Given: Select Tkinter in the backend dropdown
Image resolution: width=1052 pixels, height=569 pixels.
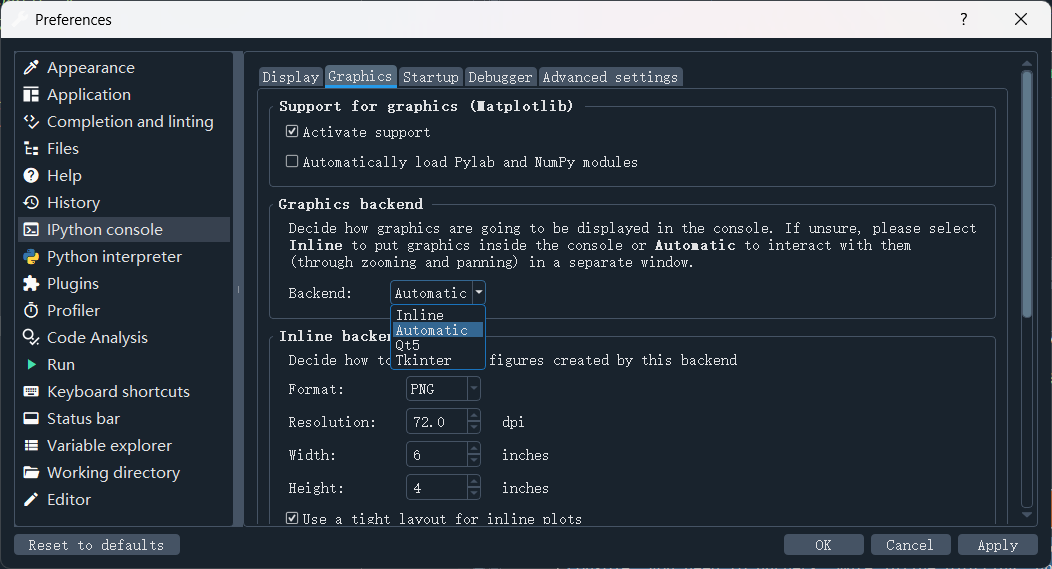Looking at the screenshot, I should tap(423, 360).
